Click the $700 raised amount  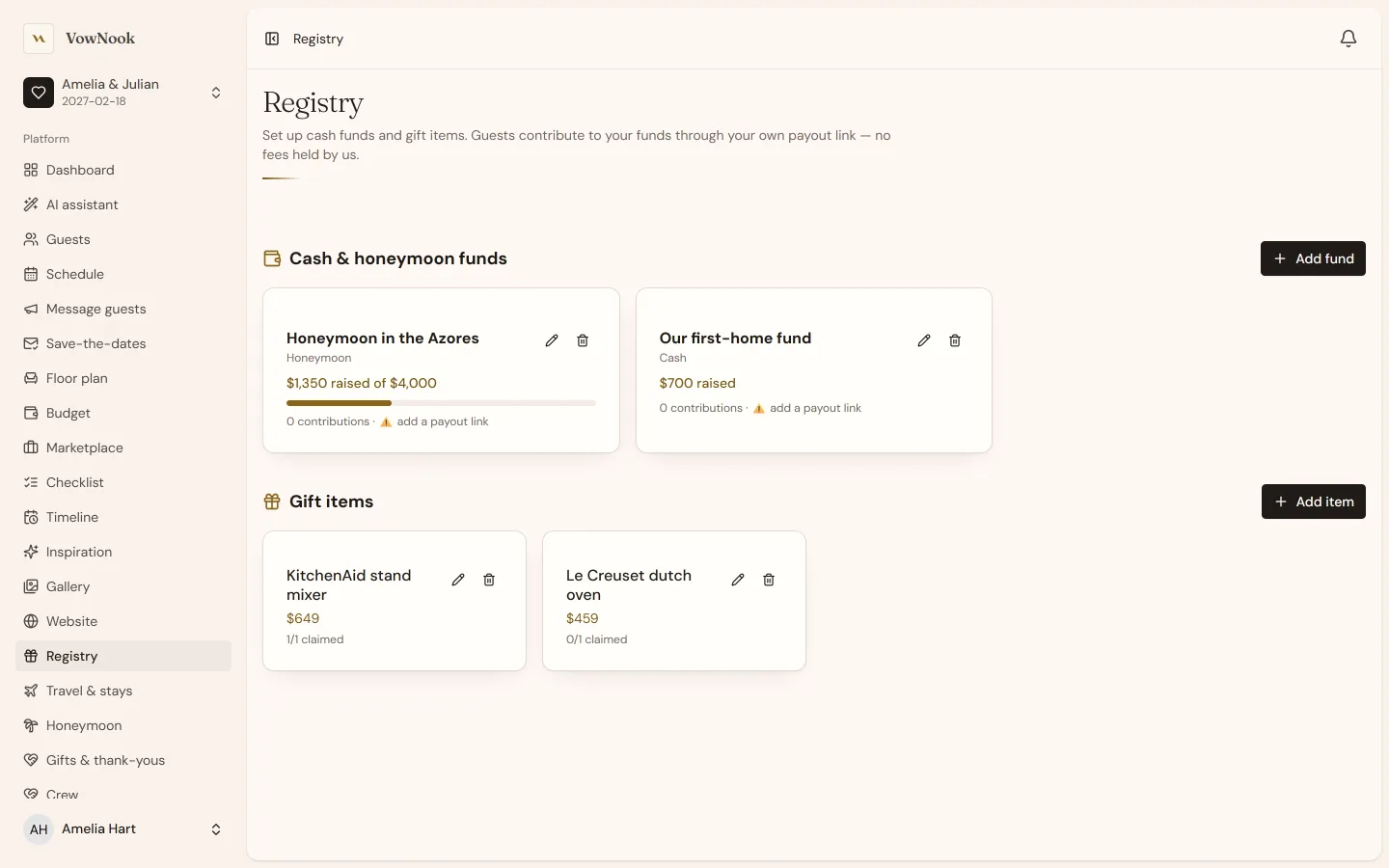pos(697,383)
